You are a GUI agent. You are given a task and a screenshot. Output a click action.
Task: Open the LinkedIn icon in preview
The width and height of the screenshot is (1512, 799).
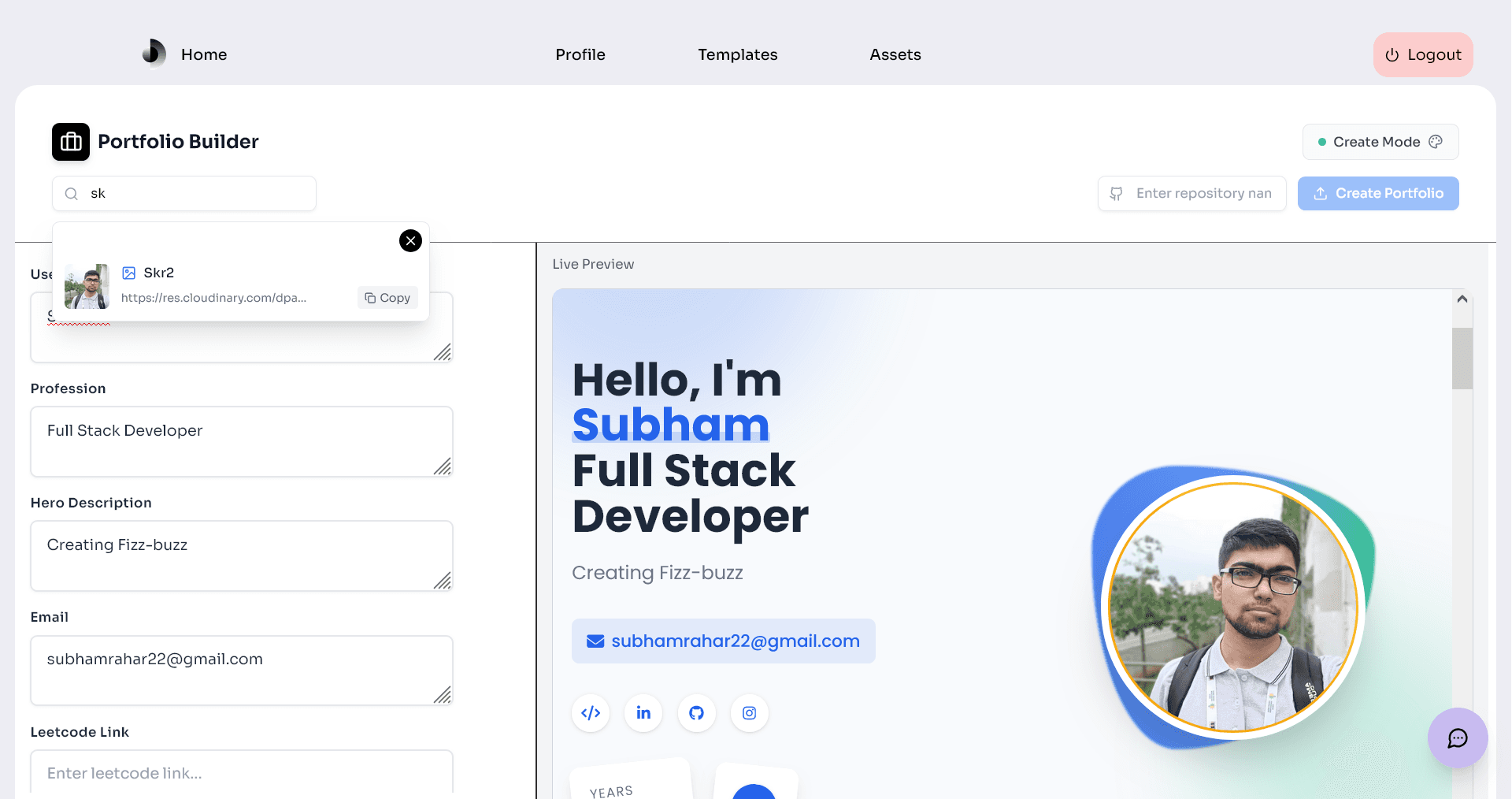pos(643,713)
